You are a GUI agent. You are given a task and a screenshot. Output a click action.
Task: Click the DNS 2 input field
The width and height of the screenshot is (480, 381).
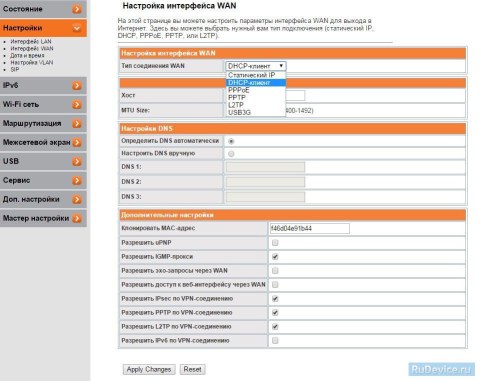(265, 182)
